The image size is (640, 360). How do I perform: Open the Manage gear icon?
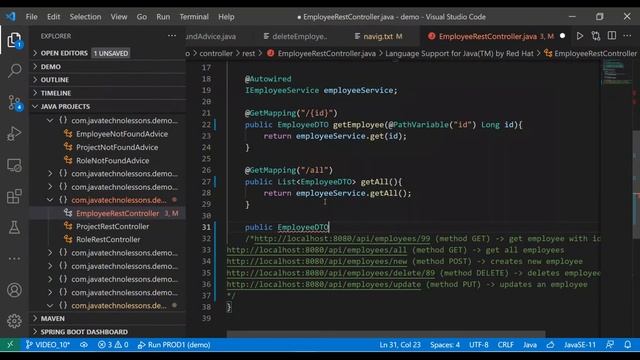tap(14, 321)
